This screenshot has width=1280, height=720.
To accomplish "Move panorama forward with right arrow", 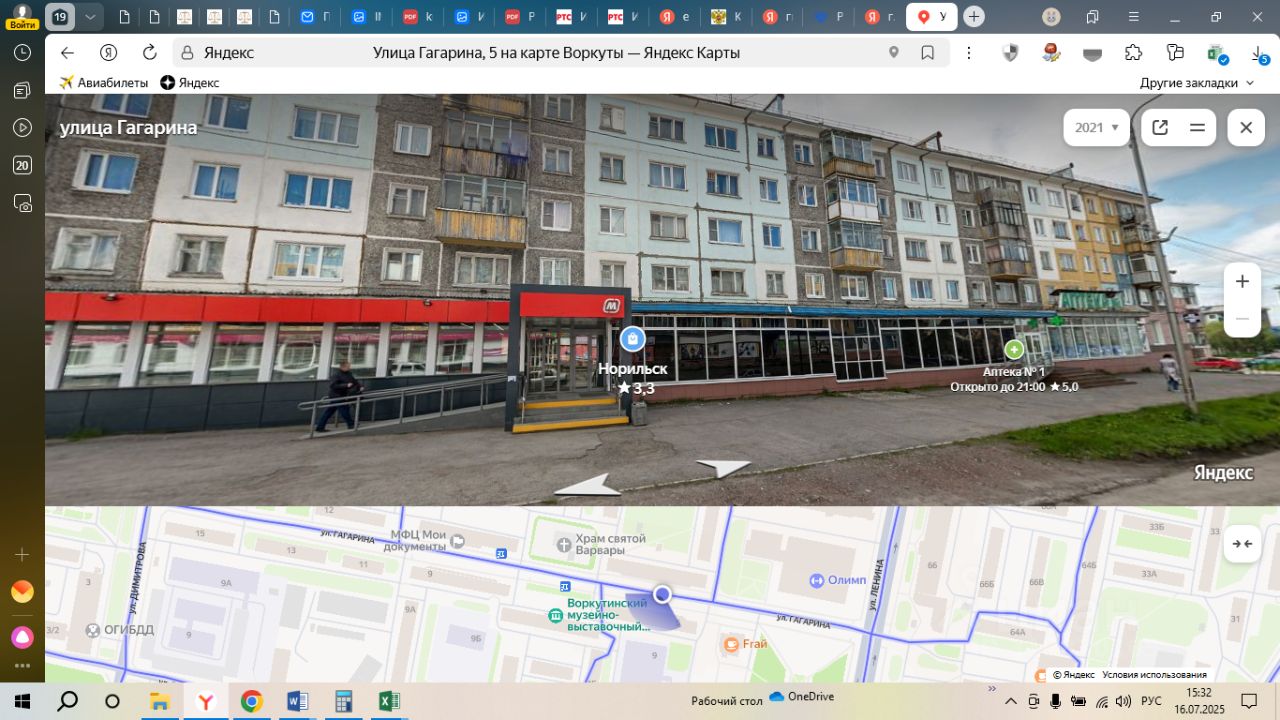I will [723, 467].
